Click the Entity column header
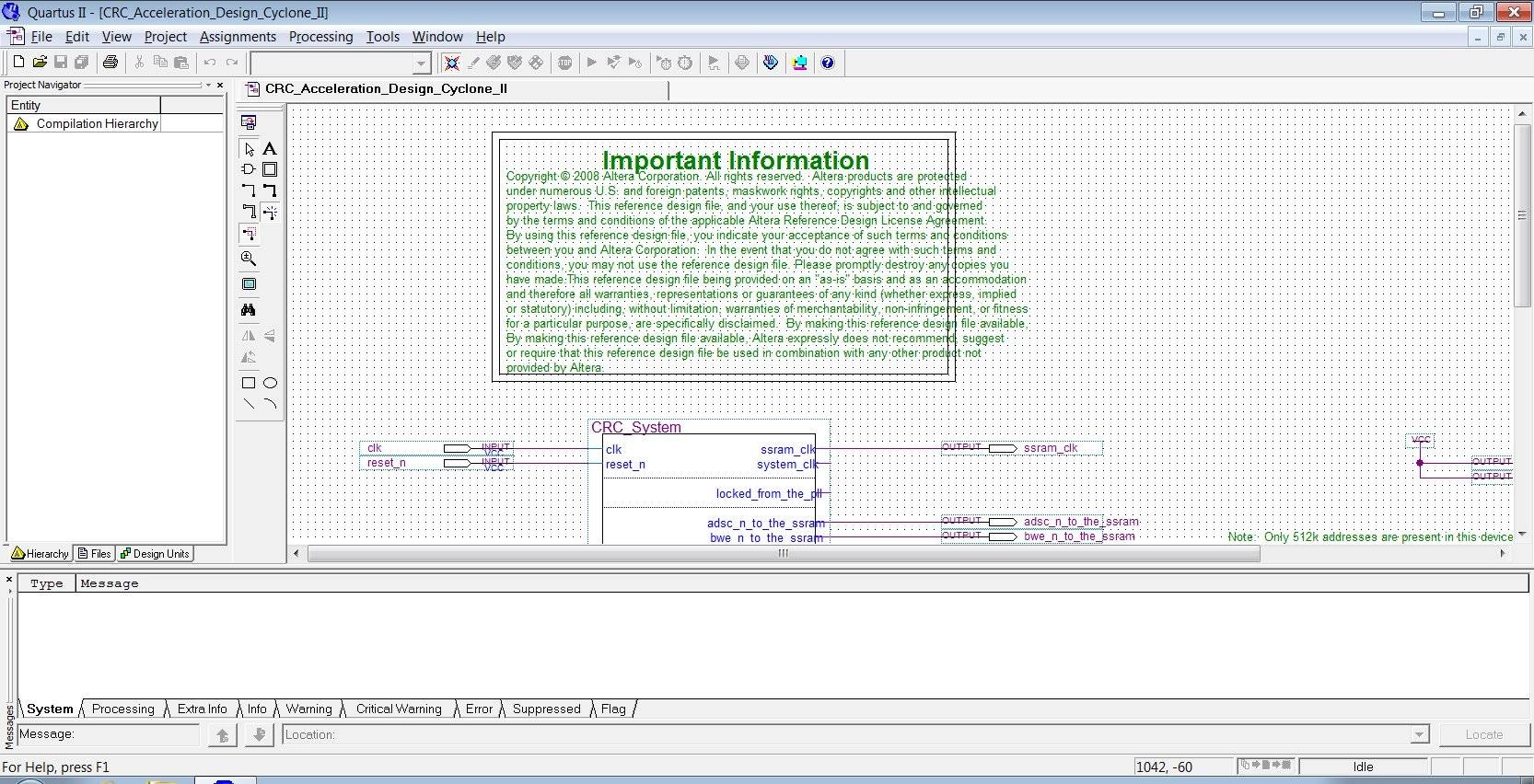 tap(84, 105)
